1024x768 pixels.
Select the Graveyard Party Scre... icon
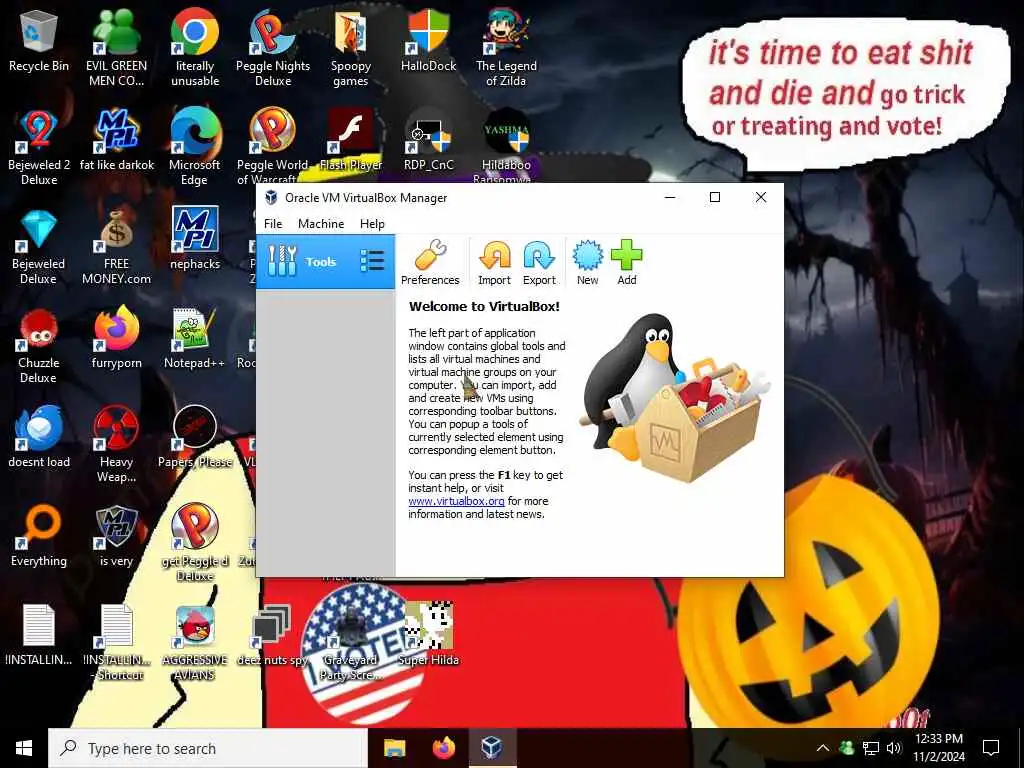pos(351,642)
